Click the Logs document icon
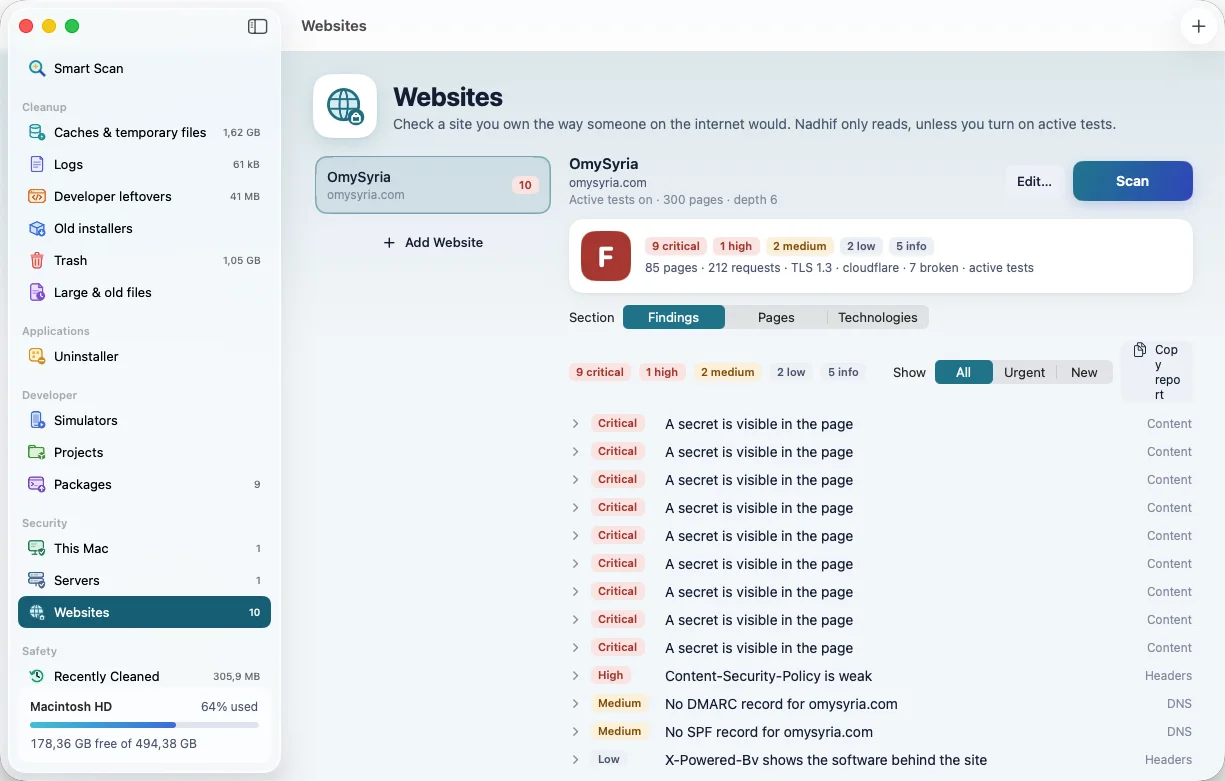The width and height of the screenshot is (1225, 781). coord(37,164)
